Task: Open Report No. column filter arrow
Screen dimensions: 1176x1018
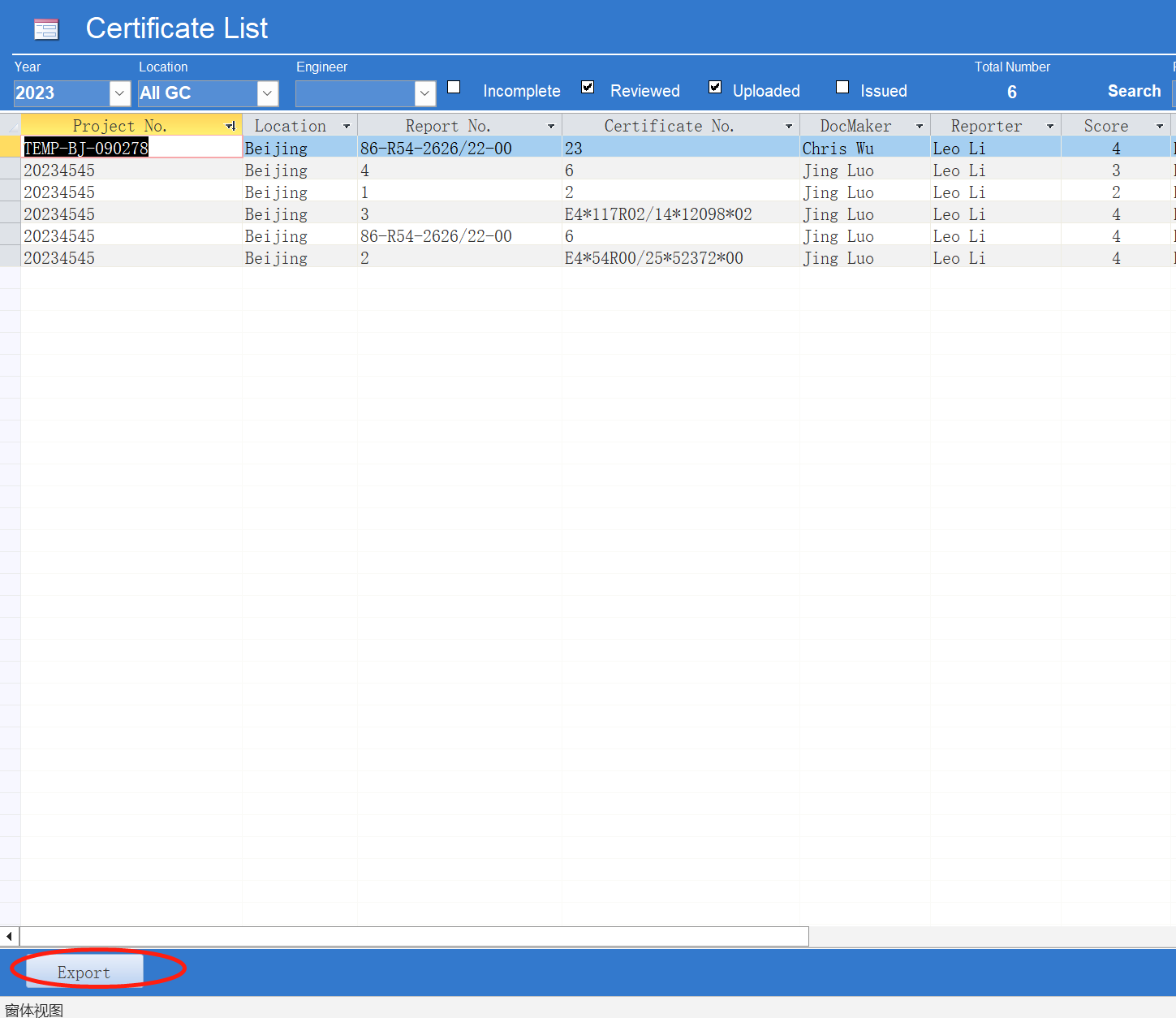Action: click(x=551, y=126)
